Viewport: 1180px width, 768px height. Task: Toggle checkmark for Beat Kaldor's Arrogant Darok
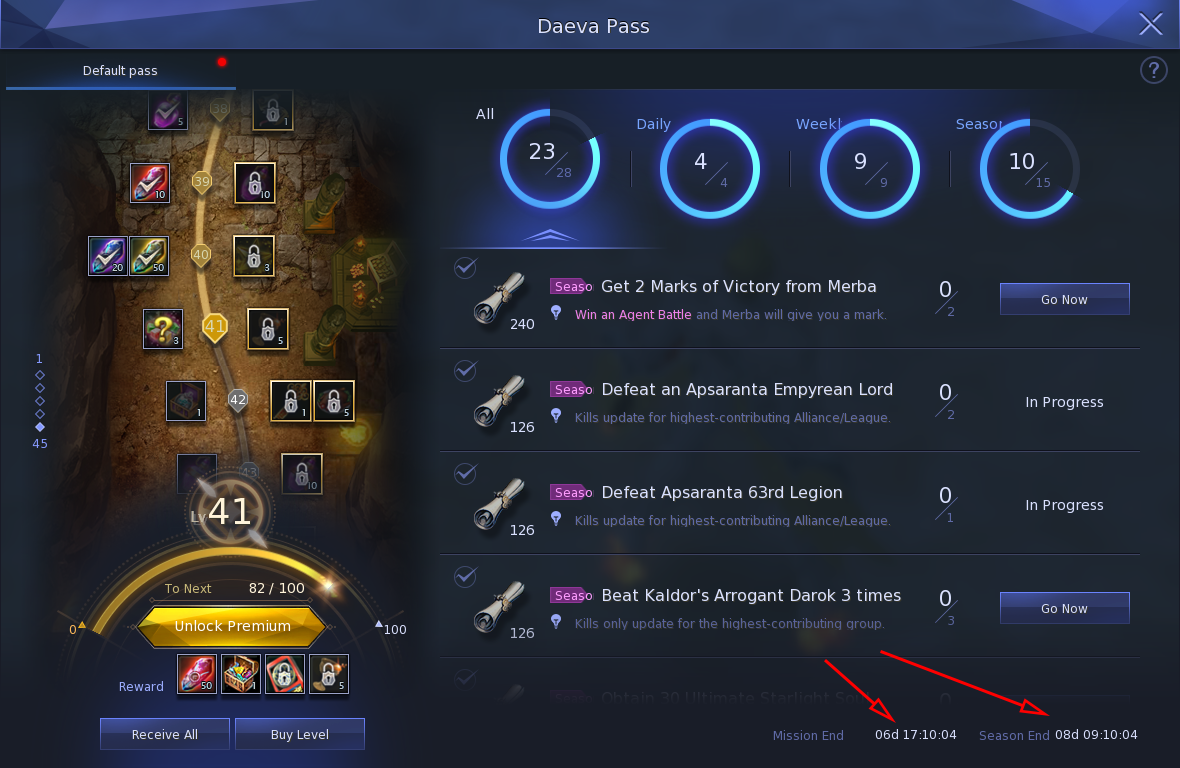pyautogui.click(x=465, y=576)
